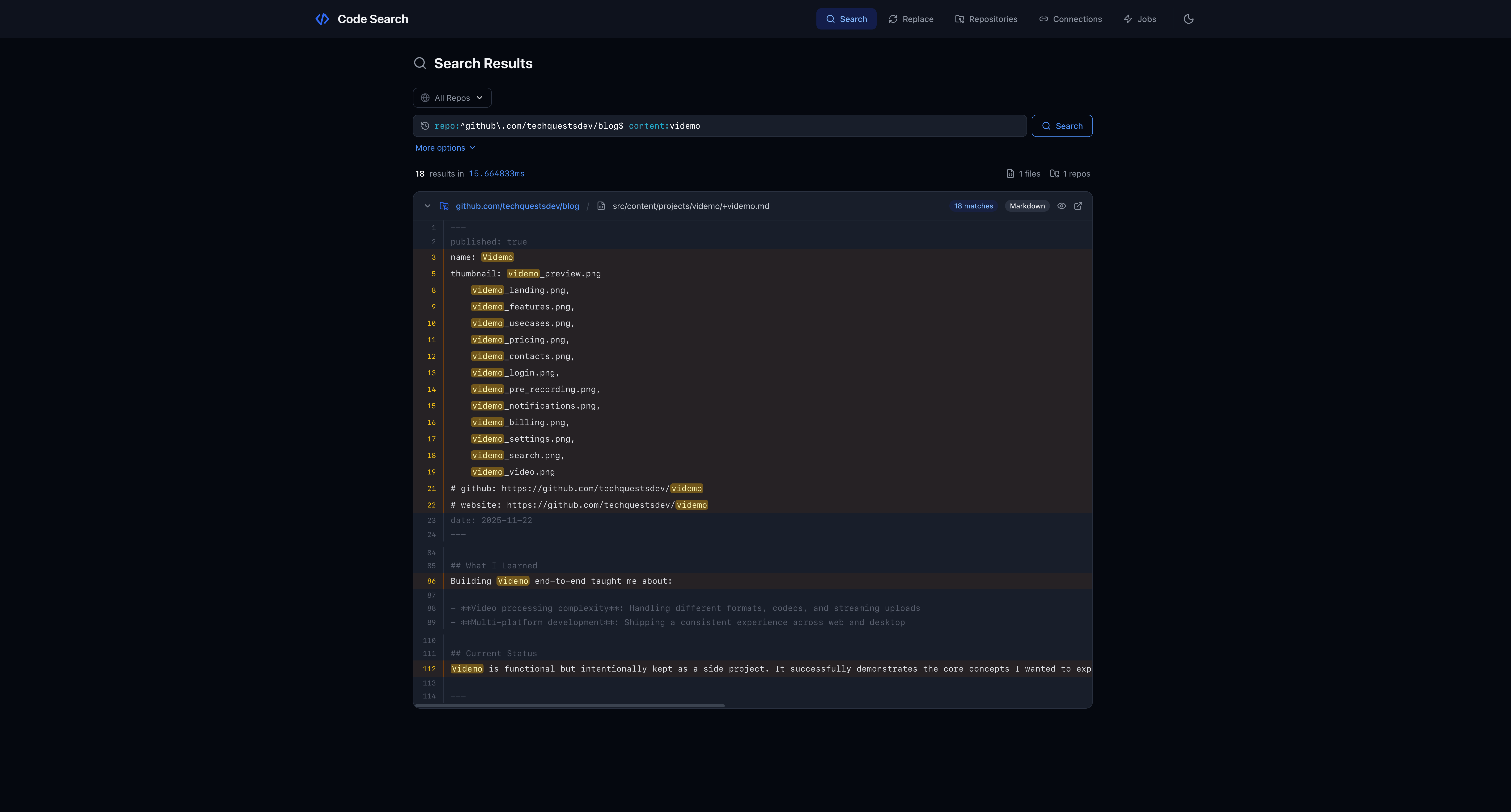Image resolution: width=1511 pixels, height=812 pixels.
Task: Open the Repositories page
Action: 986,19
